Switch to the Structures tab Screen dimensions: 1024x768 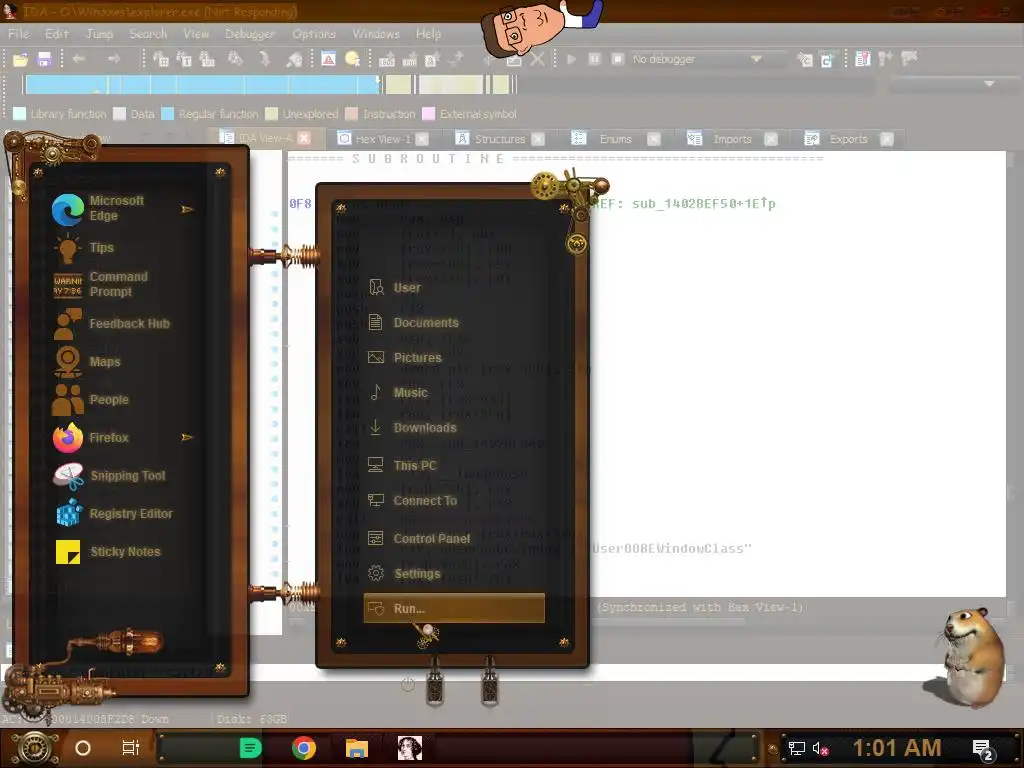coord(500,139)
